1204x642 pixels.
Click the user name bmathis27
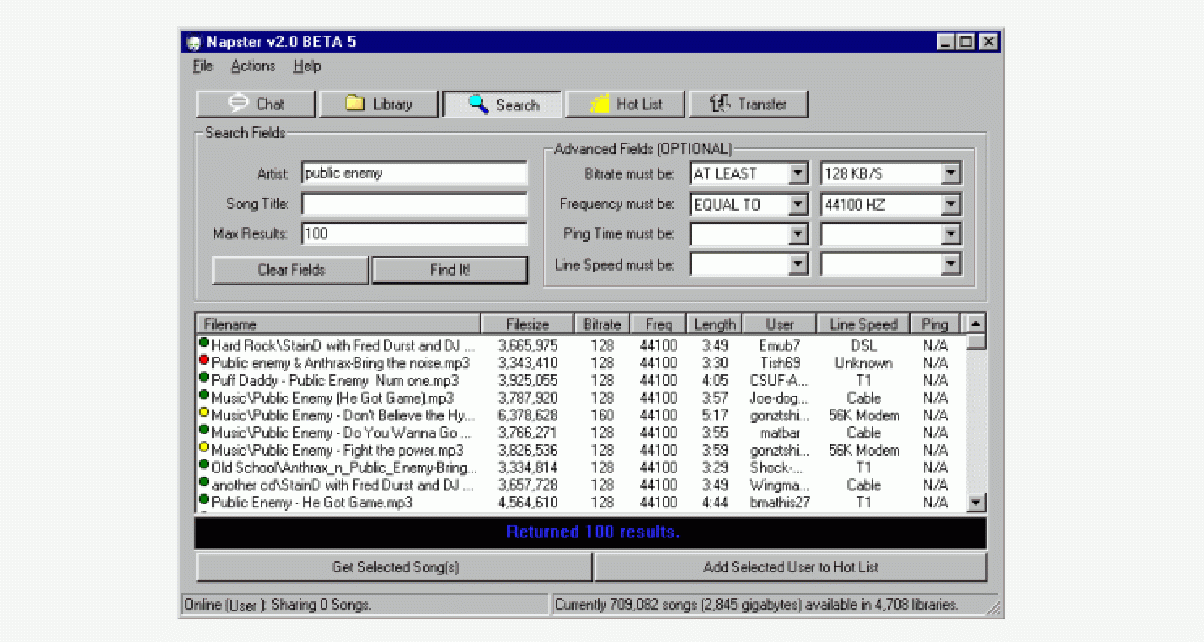[780, 502]
